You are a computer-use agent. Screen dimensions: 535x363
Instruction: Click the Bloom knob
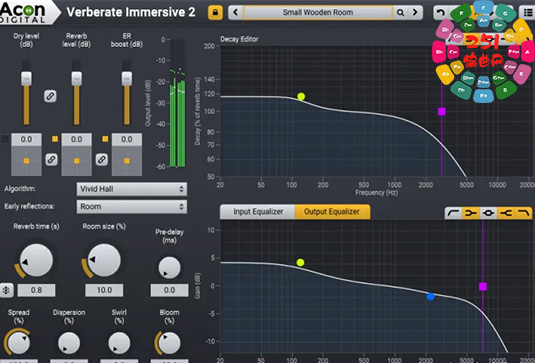click(169, 343)
